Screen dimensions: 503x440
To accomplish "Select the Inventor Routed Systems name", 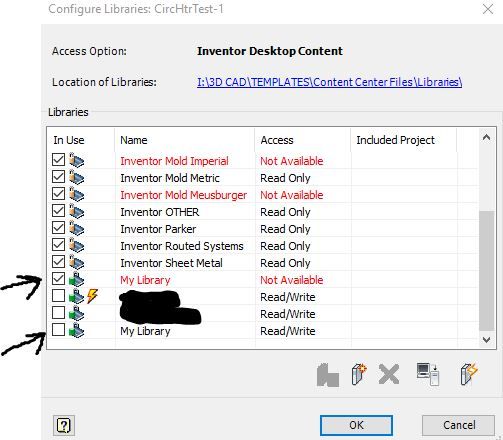I will click(x=182, y=246).
